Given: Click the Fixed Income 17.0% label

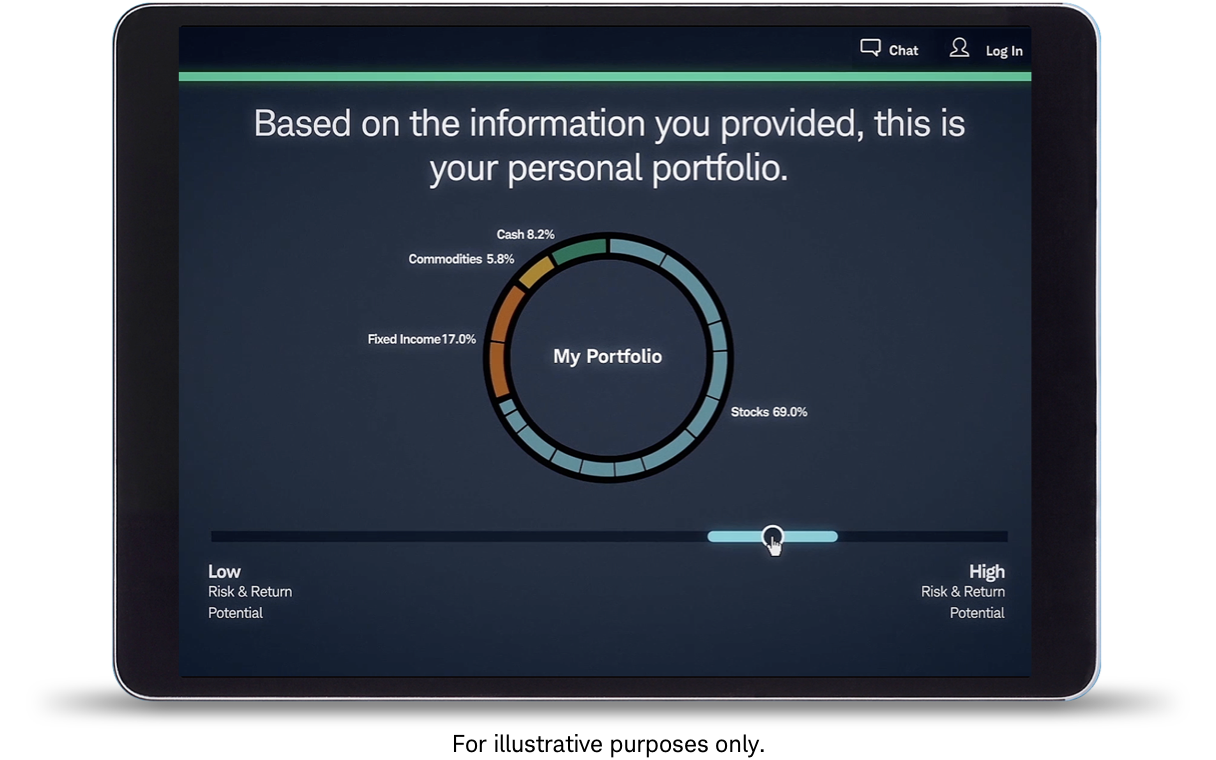Looking at the screenshot, I should (421, 339).
